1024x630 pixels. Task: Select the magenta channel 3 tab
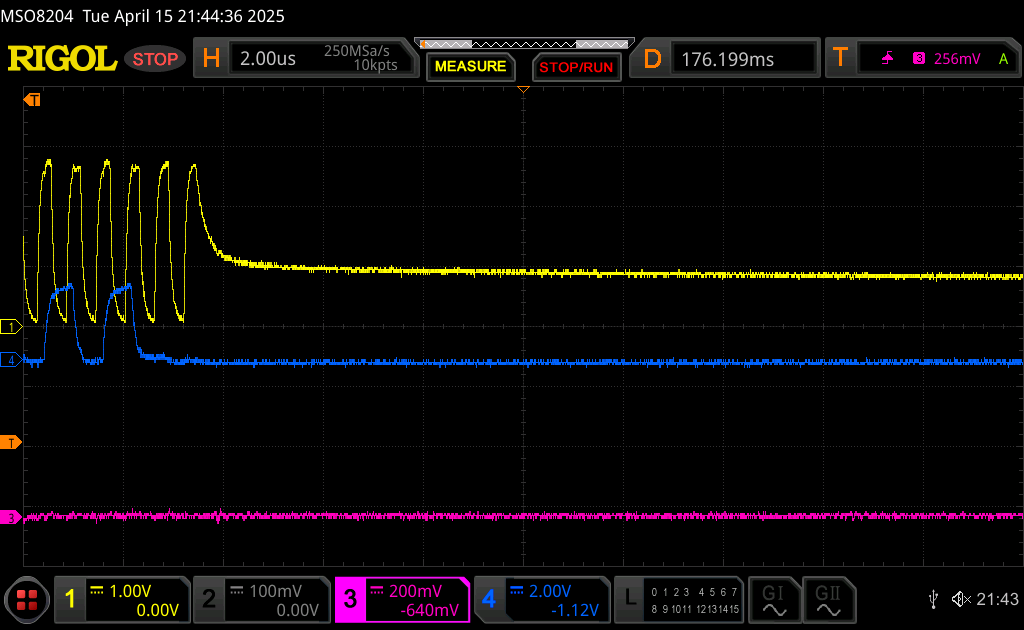pos(401,599)
